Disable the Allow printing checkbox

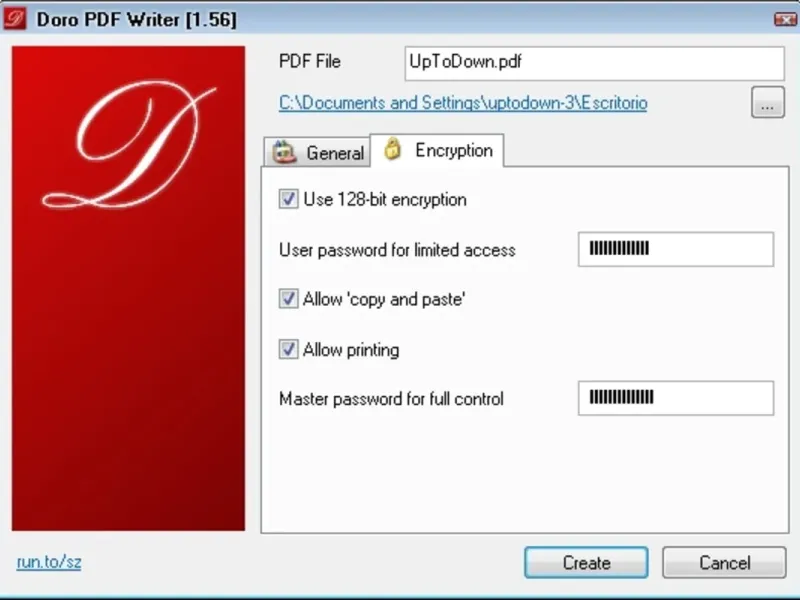288,349
